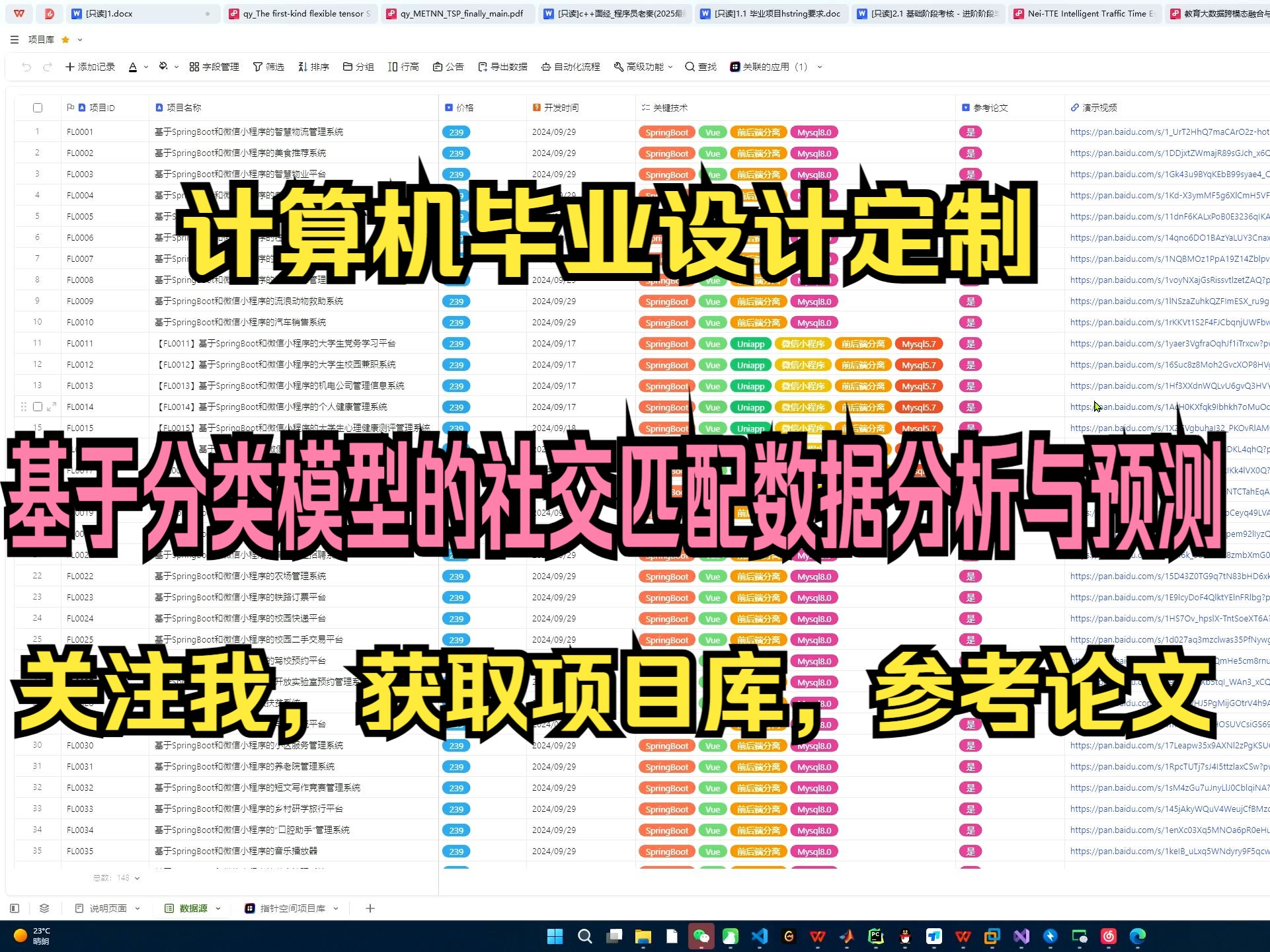The width and height of the screenshot is (1270, 952).
Task: Open the 指针空间项目库 sheet tab
Action: point(286,908)
